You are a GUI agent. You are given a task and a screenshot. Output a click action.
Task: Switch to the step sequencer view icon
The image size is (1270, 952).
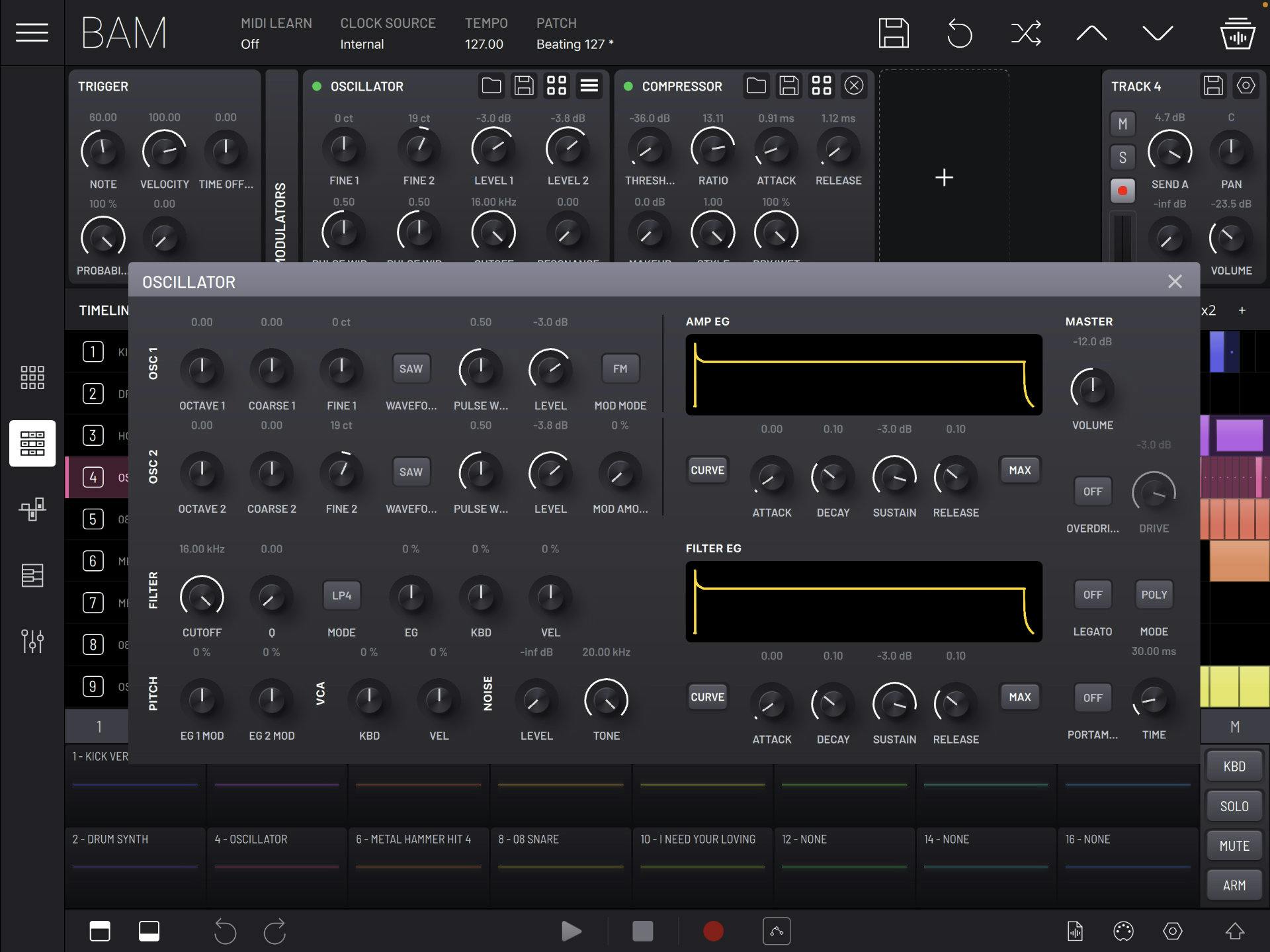pos(32,443)
